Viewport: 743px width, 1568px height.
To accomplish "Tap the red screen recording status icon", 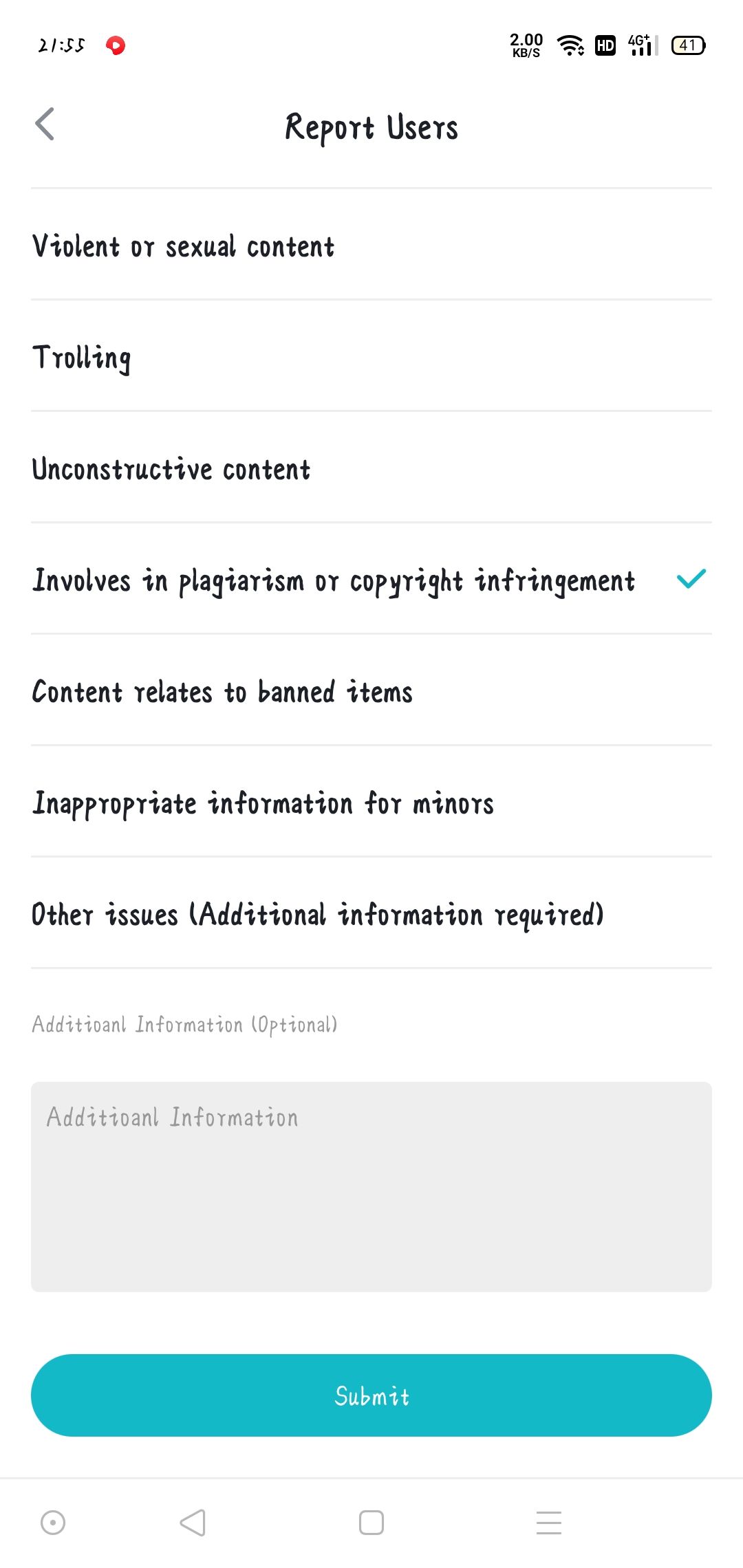I will click(x=116, y=45).
